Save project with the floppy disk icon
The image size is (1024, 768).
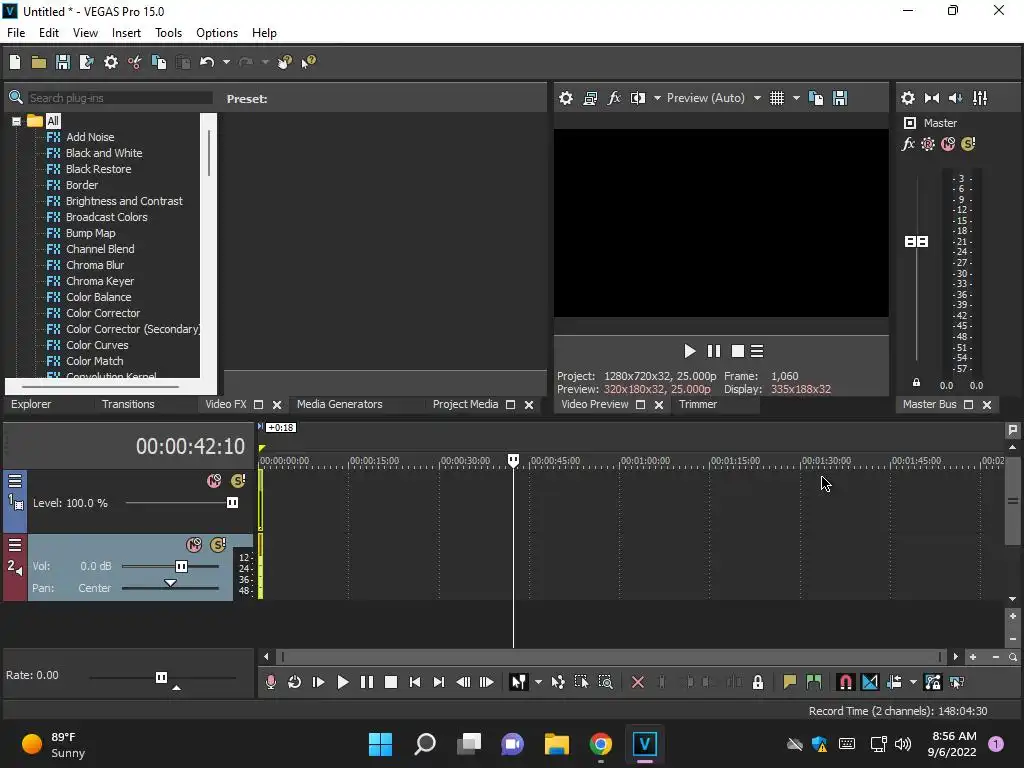point(63,62)
